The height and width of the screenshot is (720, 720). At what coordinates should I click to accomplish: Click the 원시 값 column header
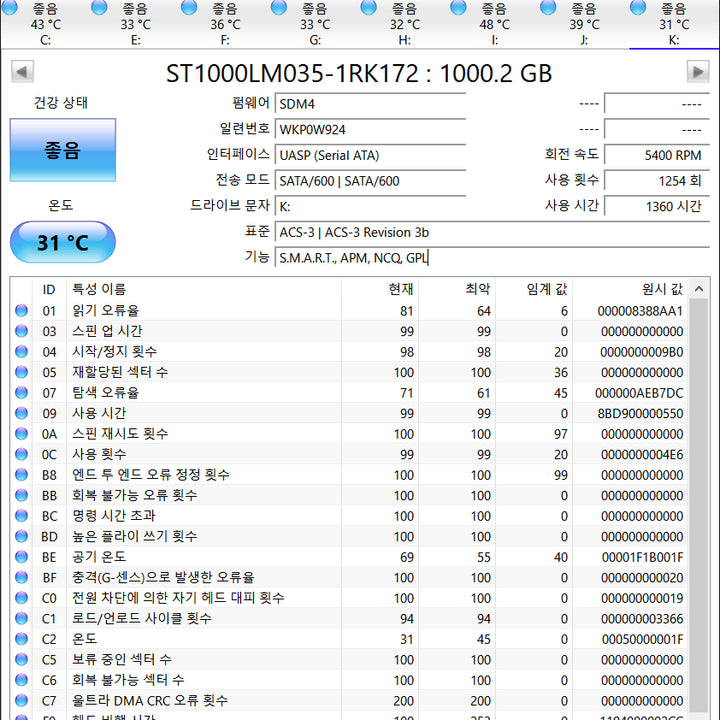[630, 289]
